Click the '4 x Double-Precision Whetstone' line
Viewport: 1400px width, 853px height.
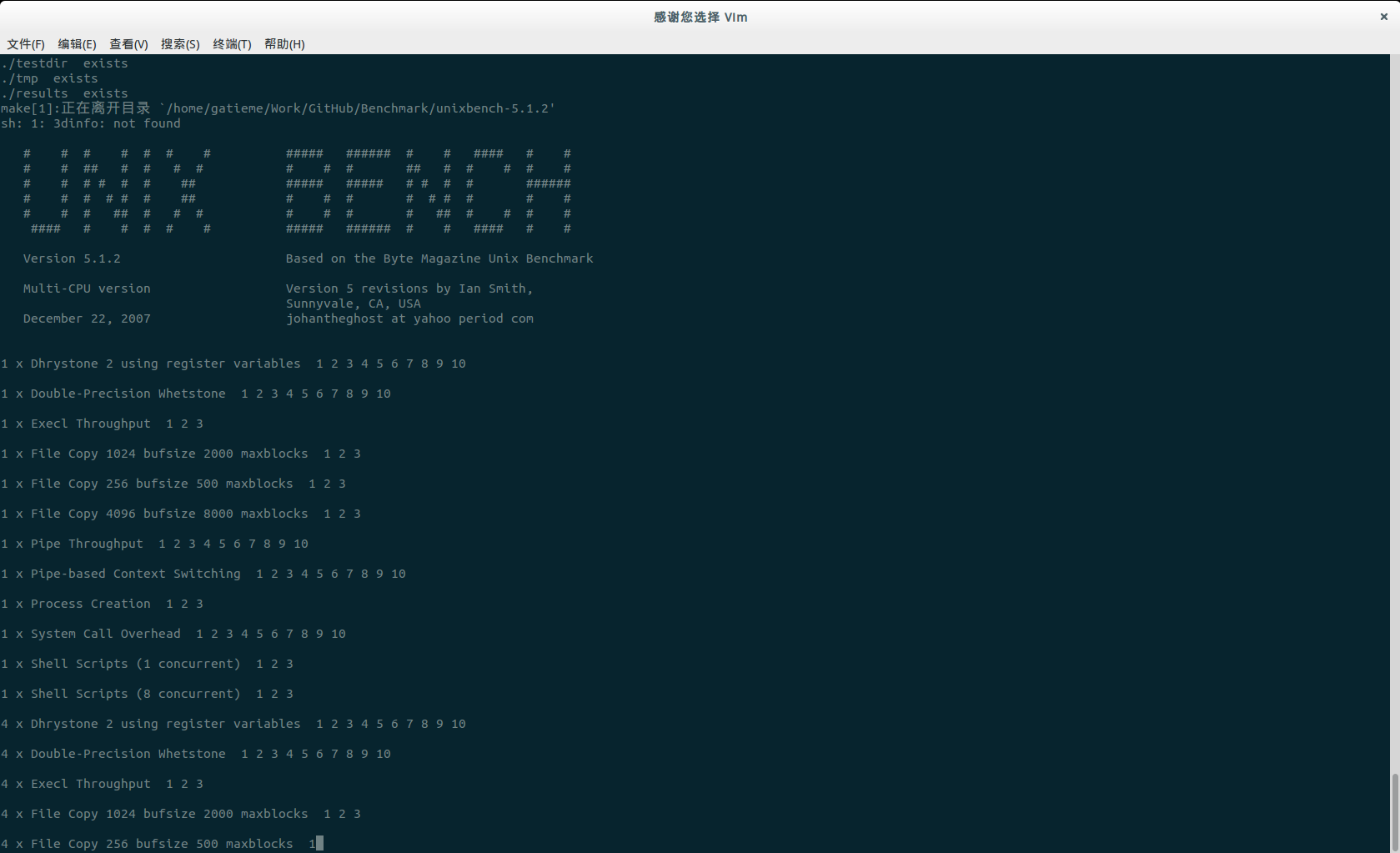click(x=196, y=754)
